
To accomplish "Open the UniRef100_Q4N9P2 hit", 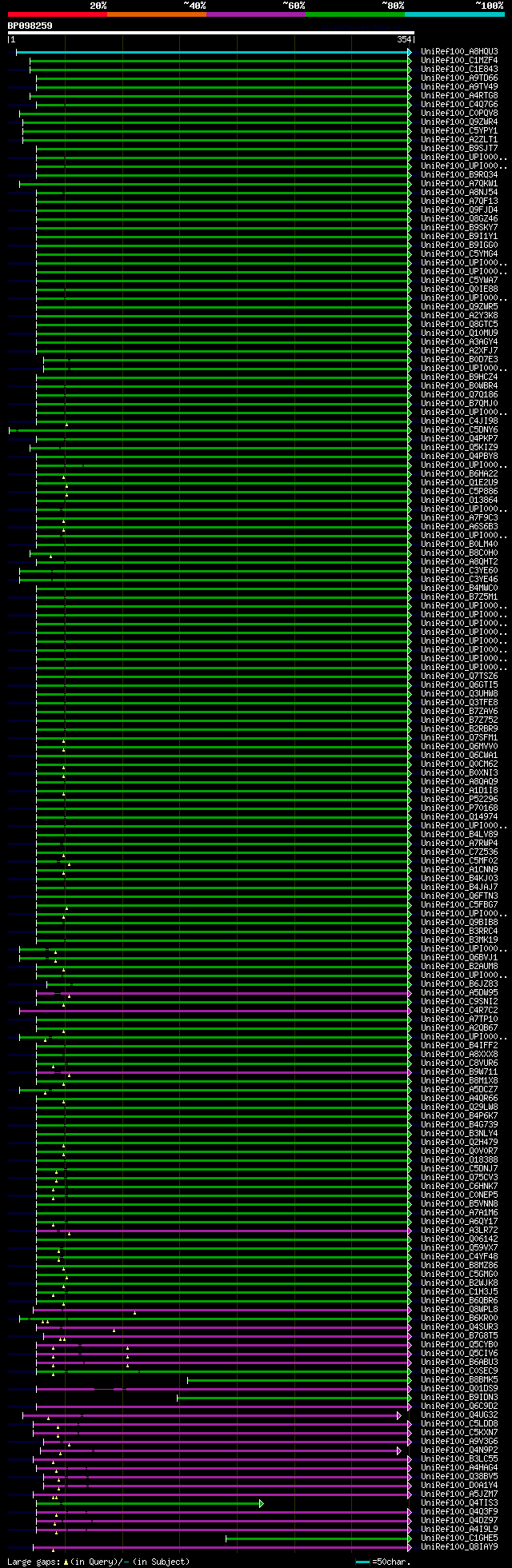I will (459, 1450).
